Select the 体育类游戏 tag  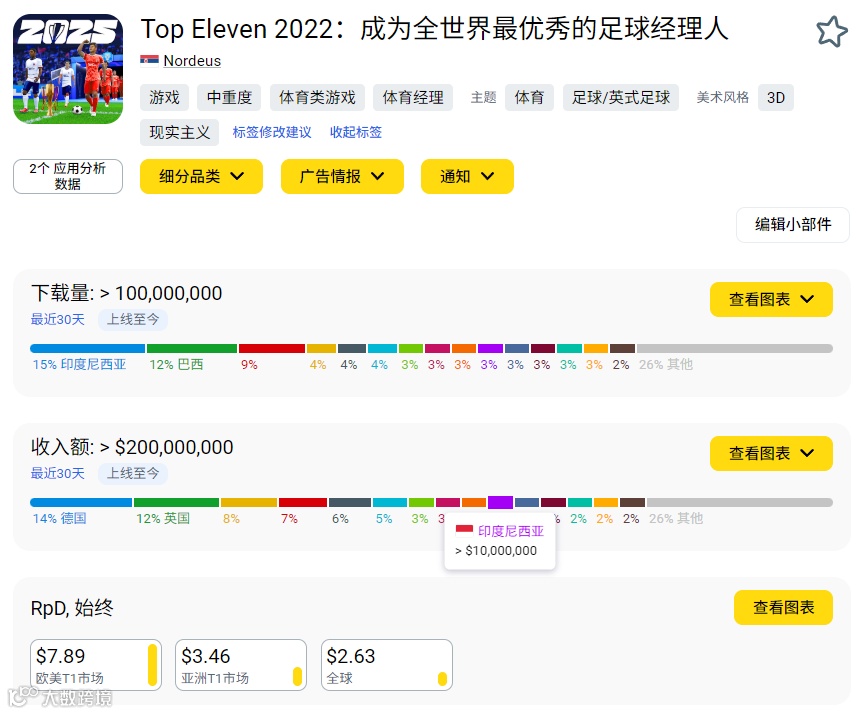(317, 97)
